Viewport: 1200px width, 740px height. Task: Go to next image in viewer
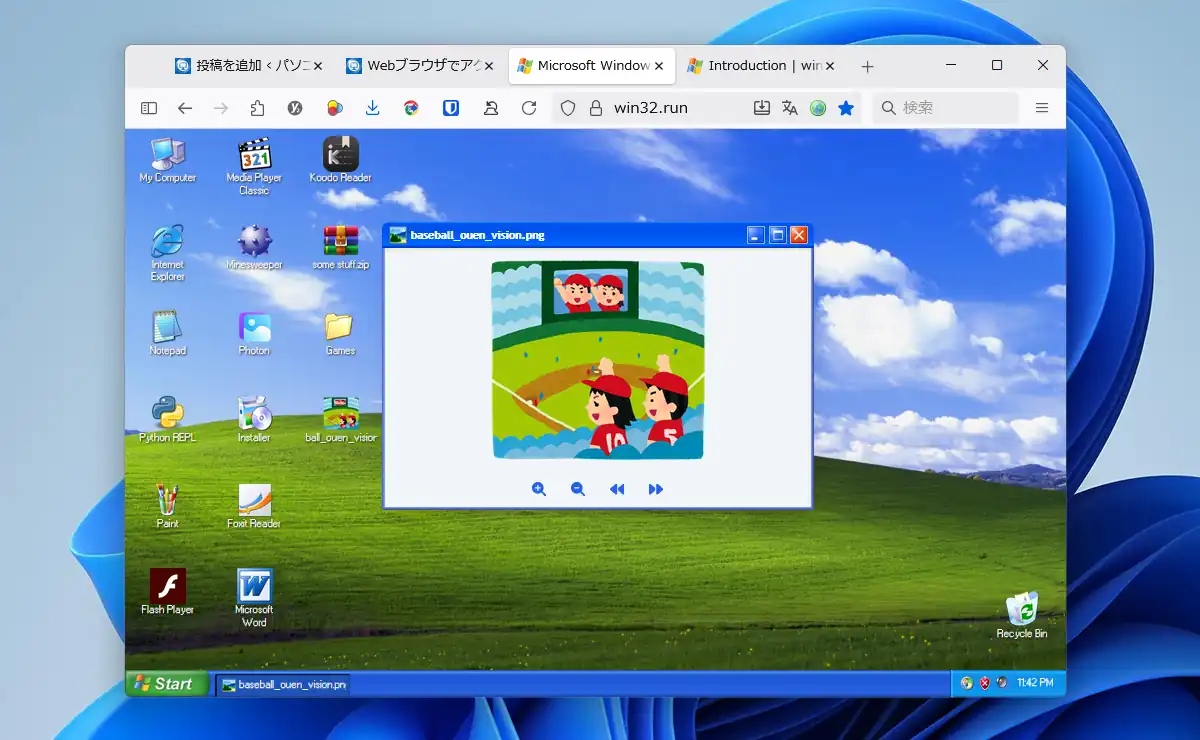655,489
